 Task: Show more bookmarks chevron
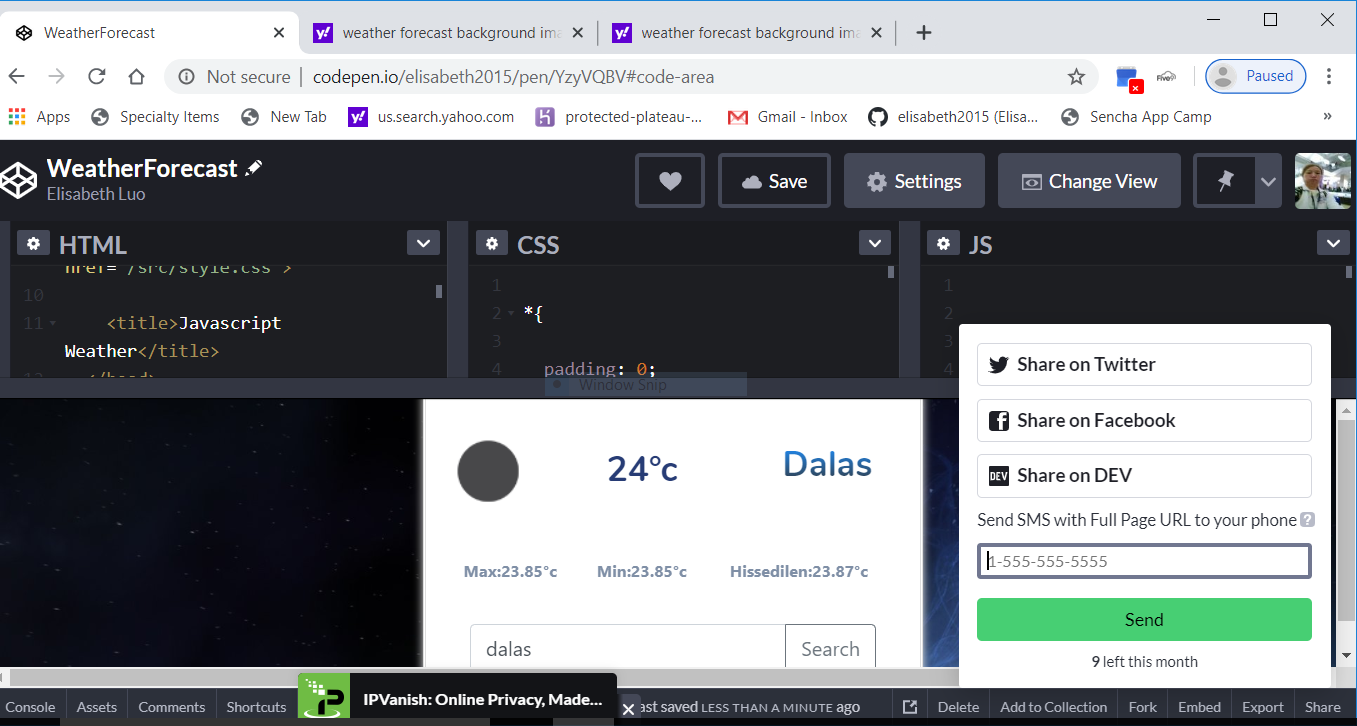point(1328,117)
